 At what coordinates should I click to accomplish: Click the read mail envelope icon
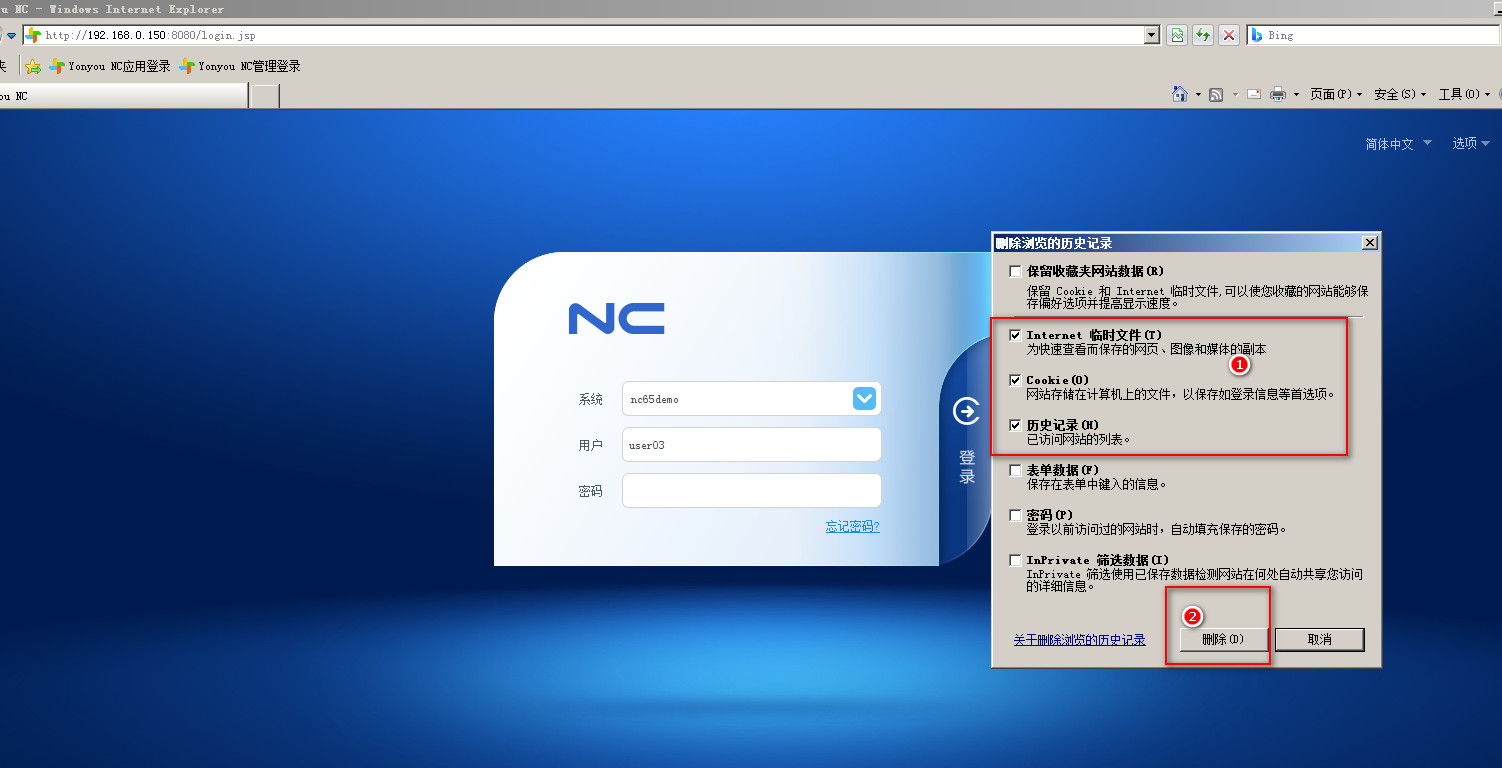click(1253, 94)
